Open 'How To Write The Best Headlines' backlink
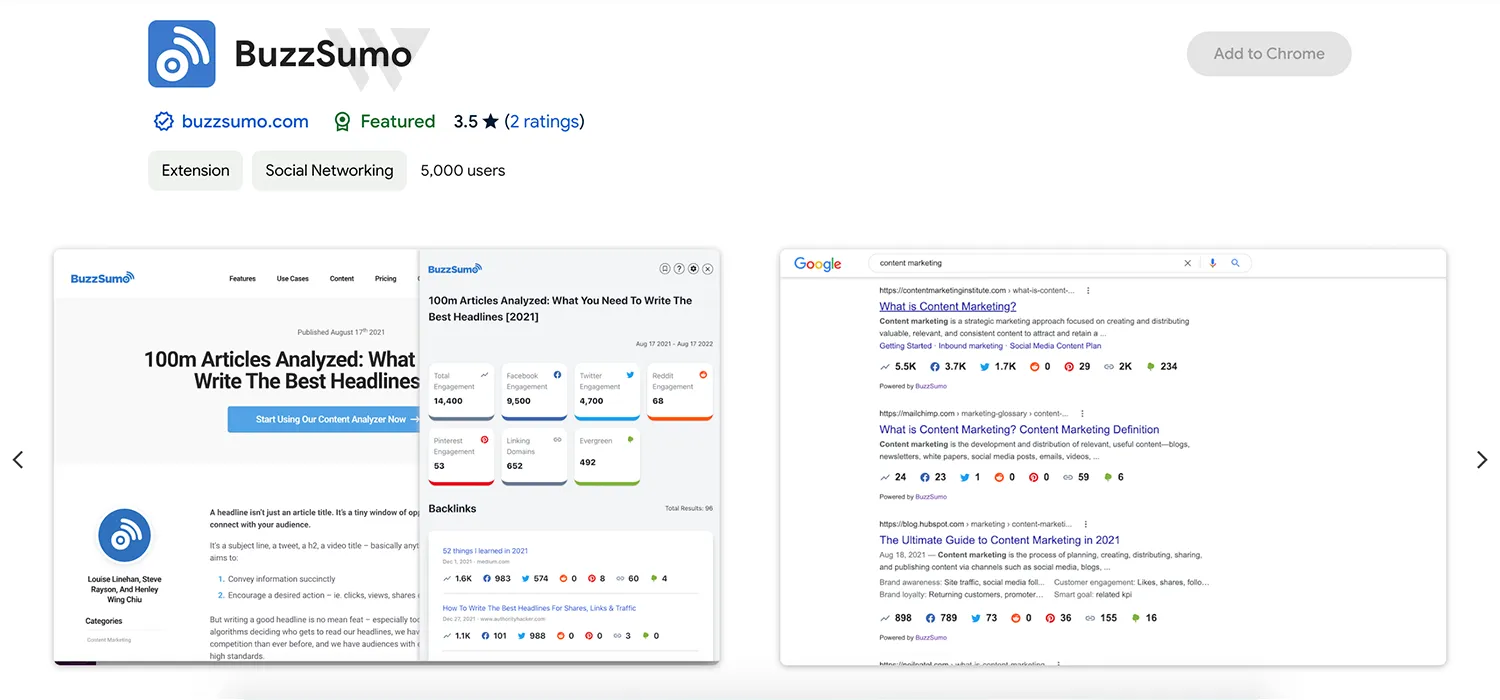Image resolution: width=1500 pixels, height=700 pixels. coord(539,608)
